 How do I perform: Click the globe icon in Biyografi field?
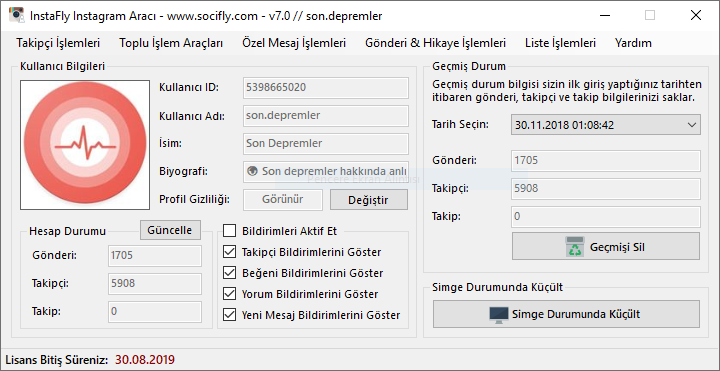click(252, 171)
